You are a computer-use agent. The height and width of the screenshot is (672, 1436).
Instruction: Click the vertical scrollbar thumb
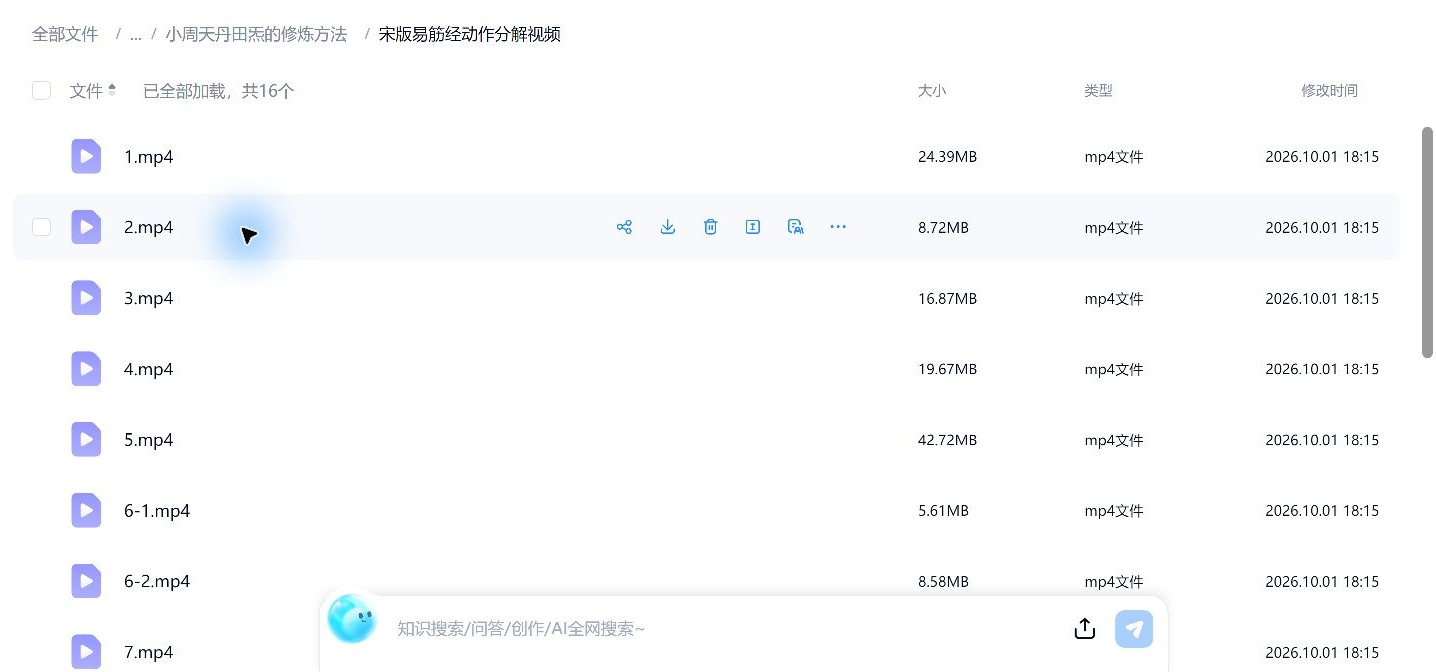(x=1427, y=242)
